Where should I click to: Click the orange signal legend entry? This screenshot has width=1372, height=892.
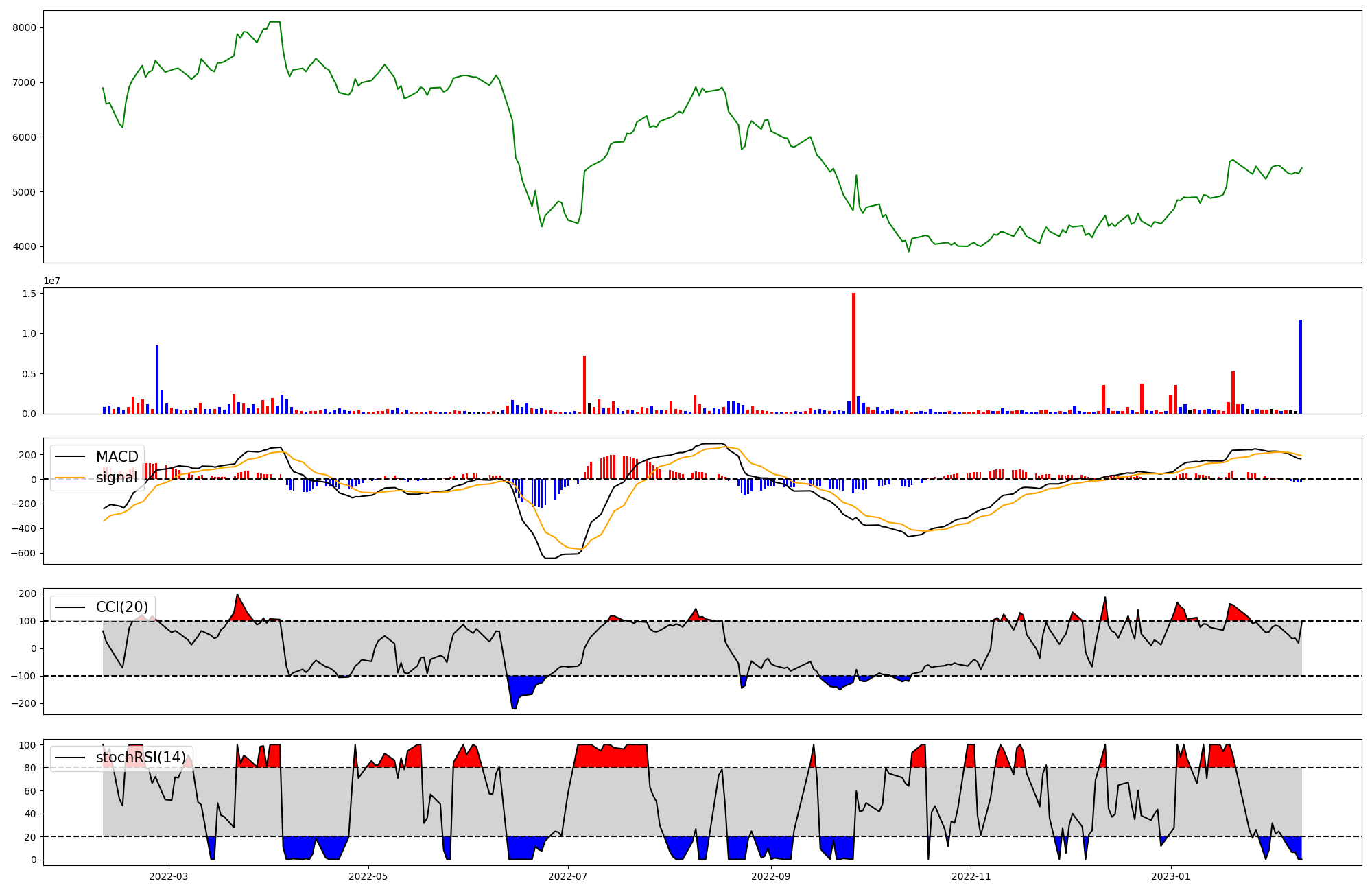117,478
